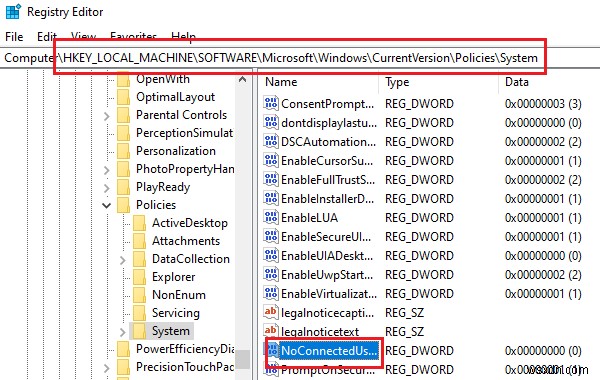The image size is (600, 380).
Task: Click the REG_SZ type of legalnoticetext
Action: [x=404, y=331]
